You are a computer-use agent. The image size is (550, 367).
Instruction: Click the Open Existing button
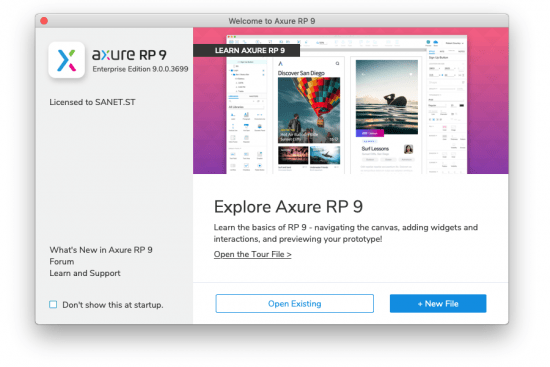pos(295,303)
